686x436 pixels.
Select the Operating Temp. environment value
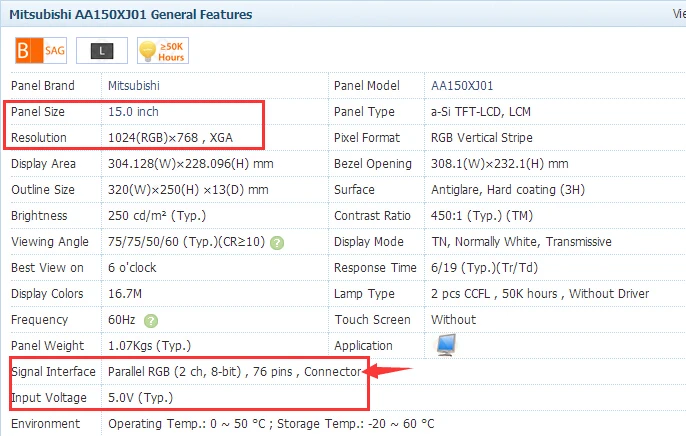pos(271,424)
